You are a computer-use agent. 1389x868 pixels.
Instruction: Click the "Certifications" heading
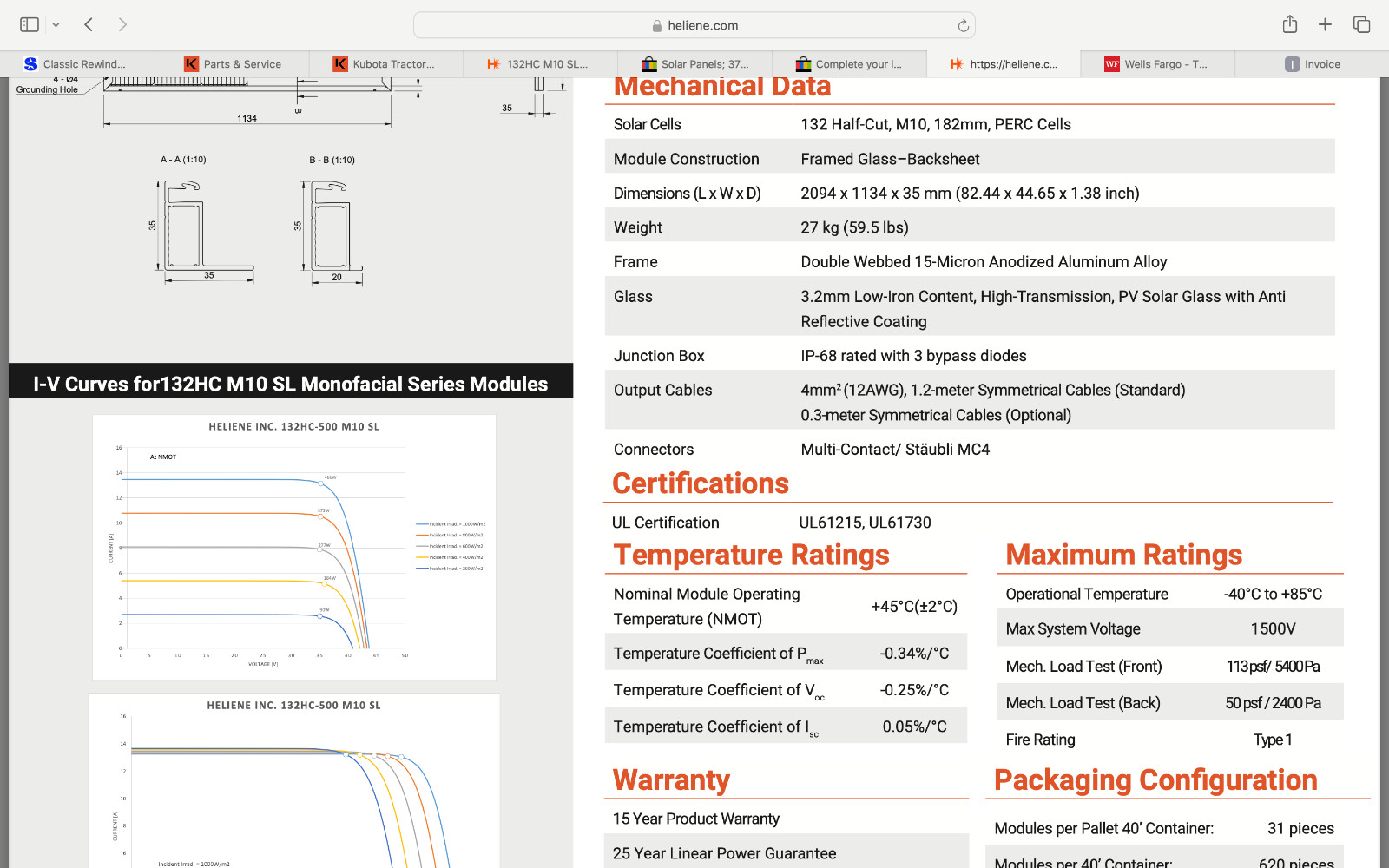(701, 483)
